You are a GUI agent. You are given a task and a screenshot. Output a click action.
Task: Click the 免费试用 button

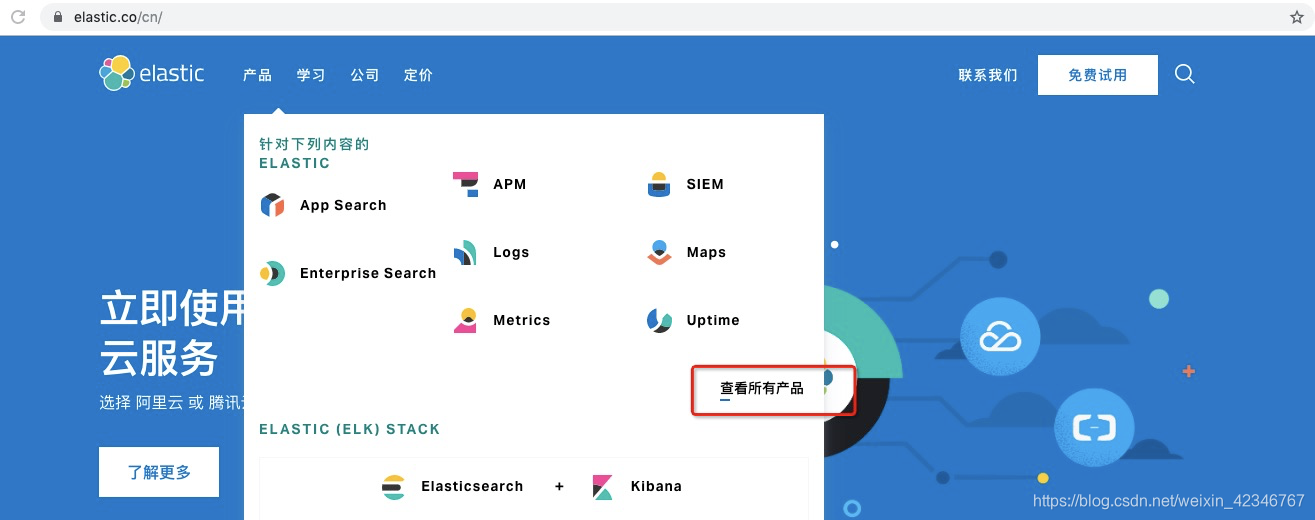click(x=1098, y=75)
